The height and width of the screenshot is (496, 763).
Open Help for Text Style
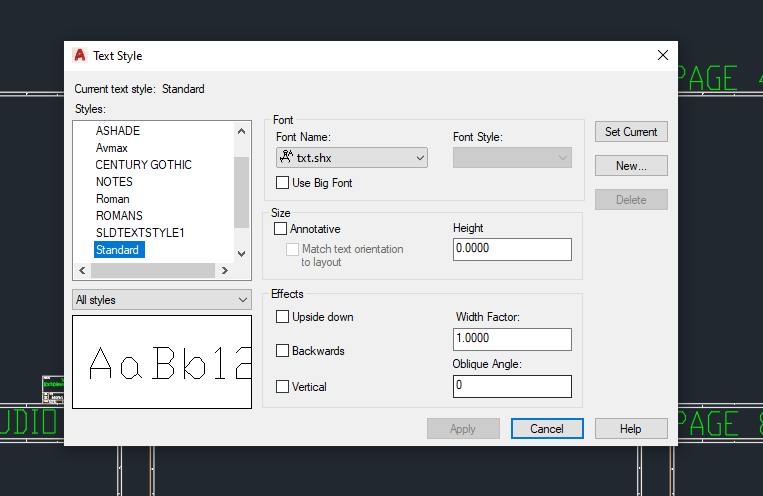click(x=631, y=429)
